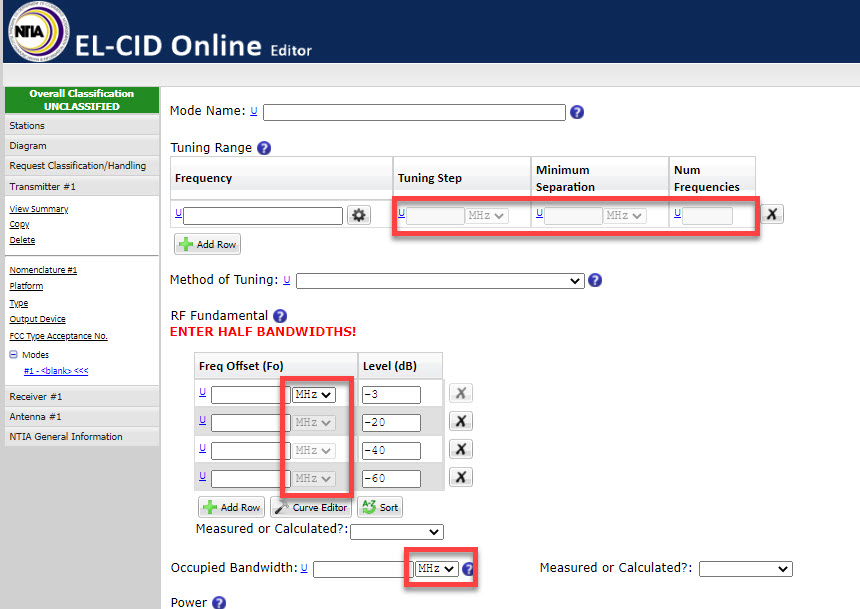
Task: Click the Tuning Step value field
Action: (435, 216)
